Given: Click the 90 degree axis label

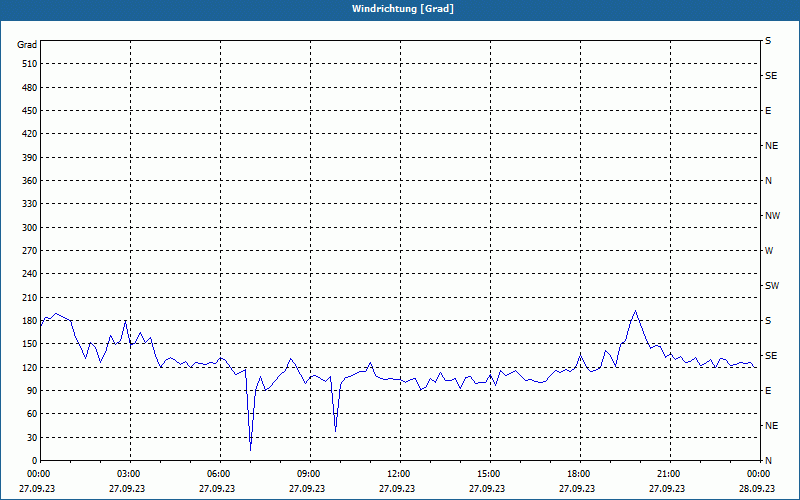Looking at the screenshot, I should 32,391.
